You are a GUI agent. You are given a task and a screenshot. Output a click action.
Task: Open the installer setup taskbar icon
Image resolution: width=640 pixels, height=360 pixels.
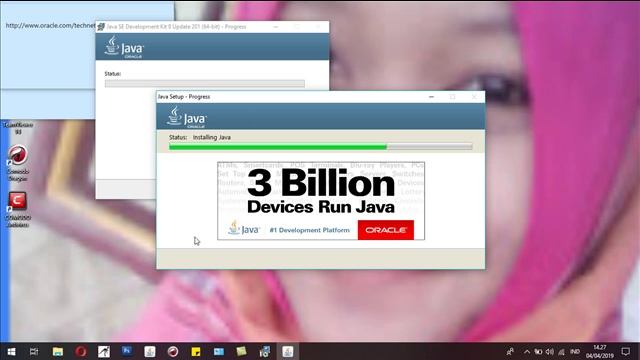pos(264,351)
